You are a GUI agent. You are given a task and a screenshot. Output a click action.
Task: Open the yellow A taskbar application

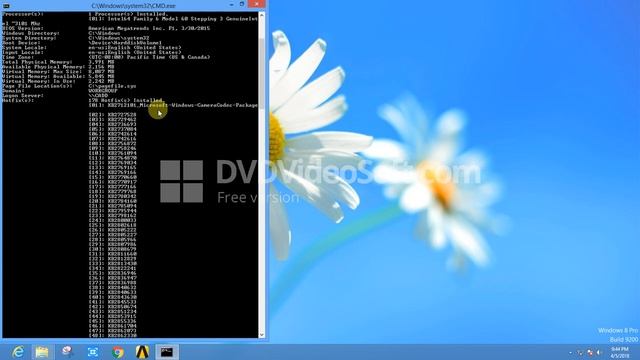click(x=142, y=352)
